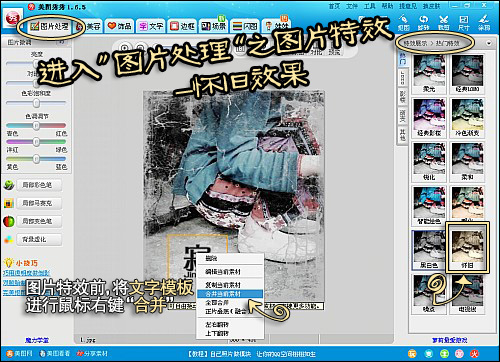Click the 局部变色笔 button
The height and width of the screenshot is (362, 500).
(39, 221)
